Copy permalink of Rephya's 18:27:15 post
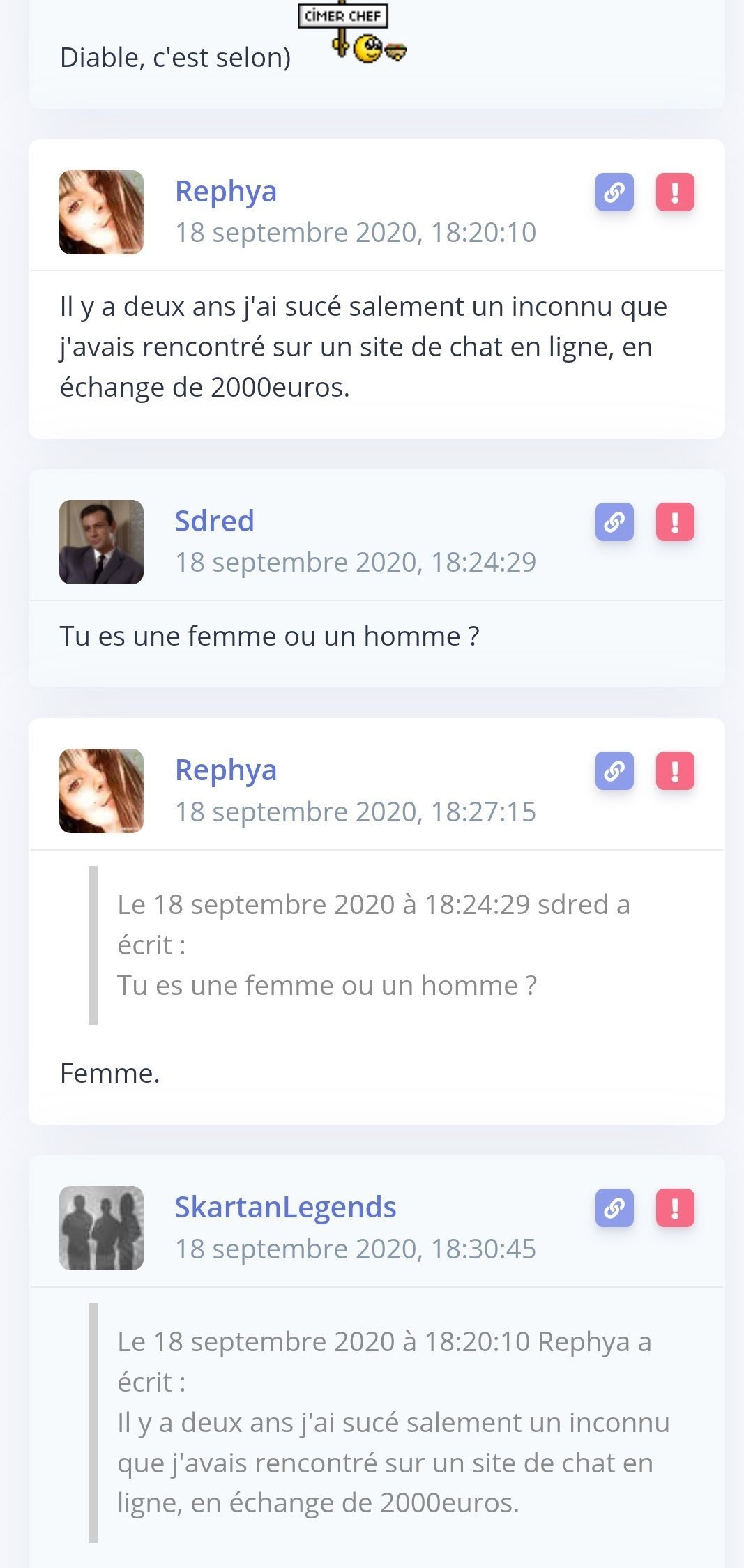Image resolution: width=744 pixels, height=1568 pixels. [614, 770]
